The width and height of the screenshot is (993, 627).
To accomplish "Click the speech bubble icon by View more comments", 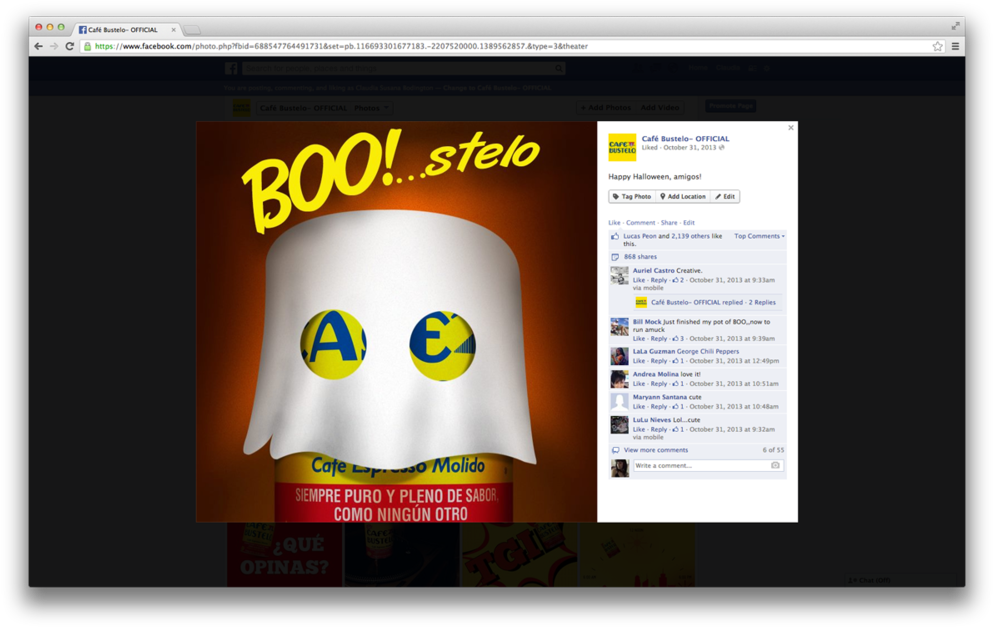I will [x=615, y=450].
